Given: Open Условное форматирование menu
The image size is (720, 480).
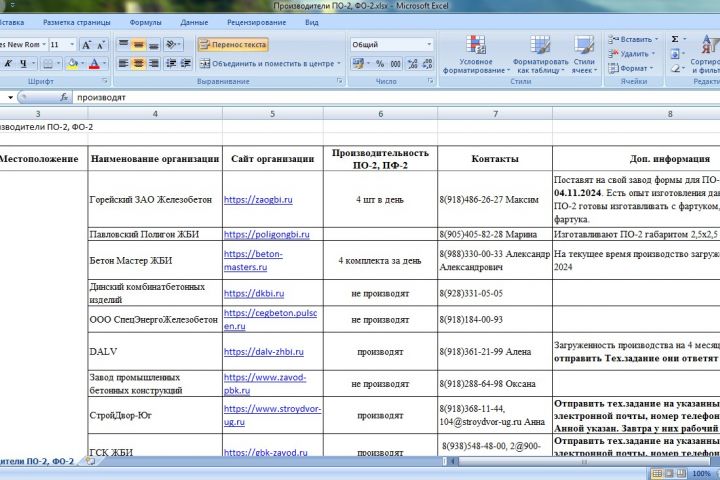Looking at the screenshot, I should (476, 54).
